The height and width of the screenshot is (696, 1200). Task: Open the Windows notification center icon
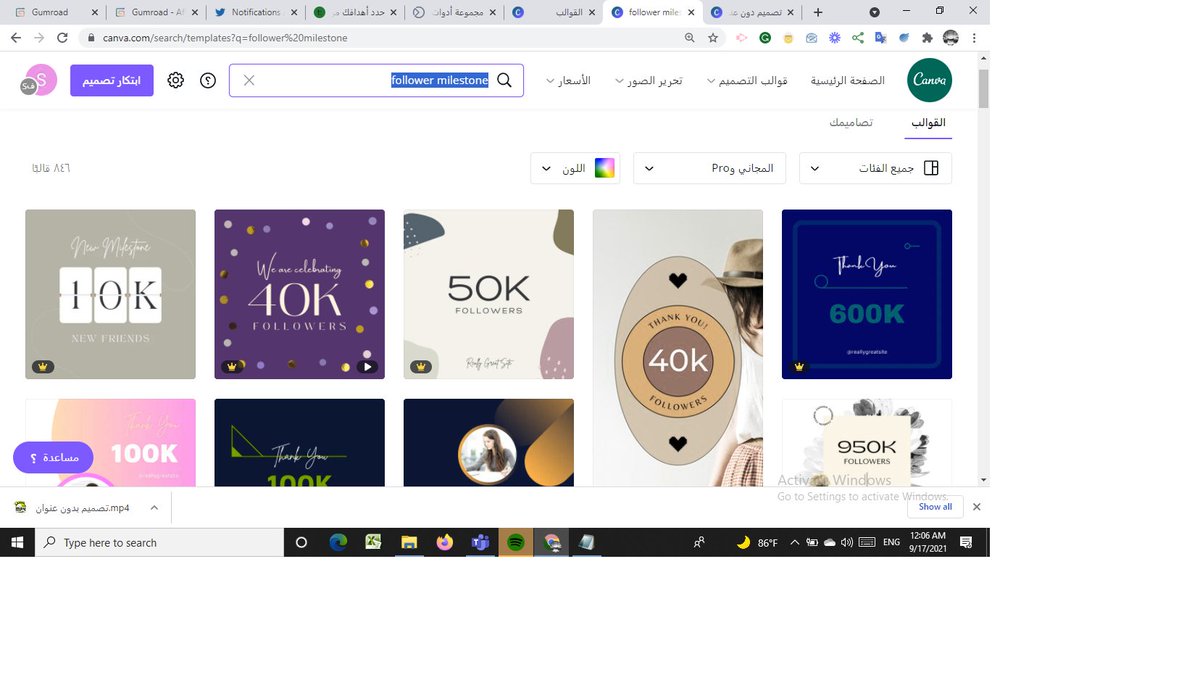(x=966, y=542)
